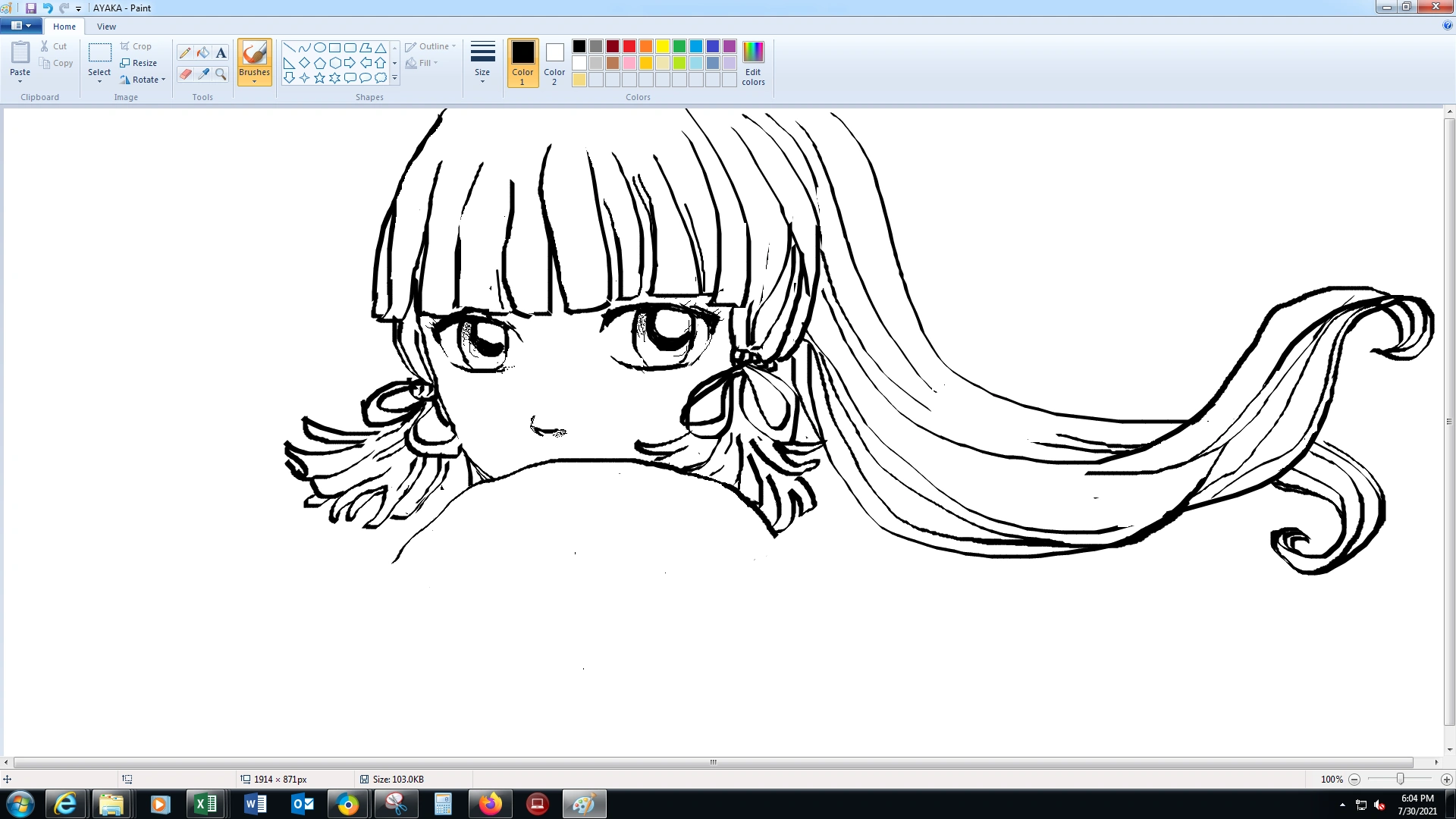Viewport: 1456px width, 819px height.
Task: Expand the Rotate dropdown menu
Action: tap(163, 80)
